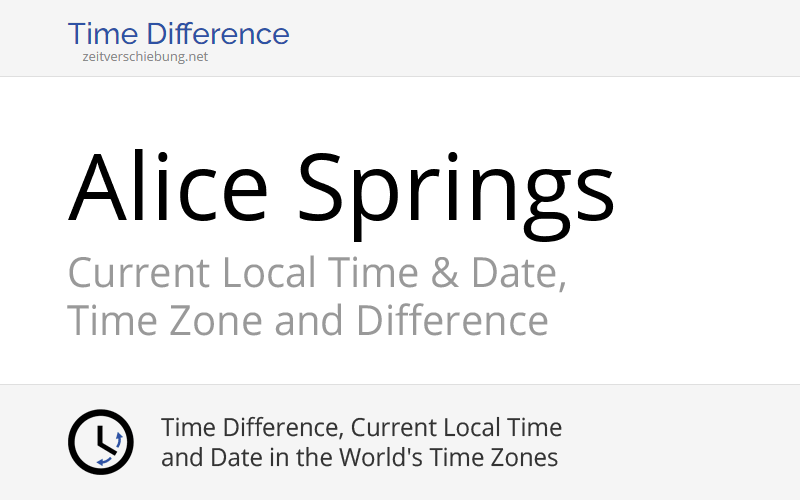Click "Current Local Time" in the footer text
The height and width of the screenshot is (500, 800).
point(455,428)
